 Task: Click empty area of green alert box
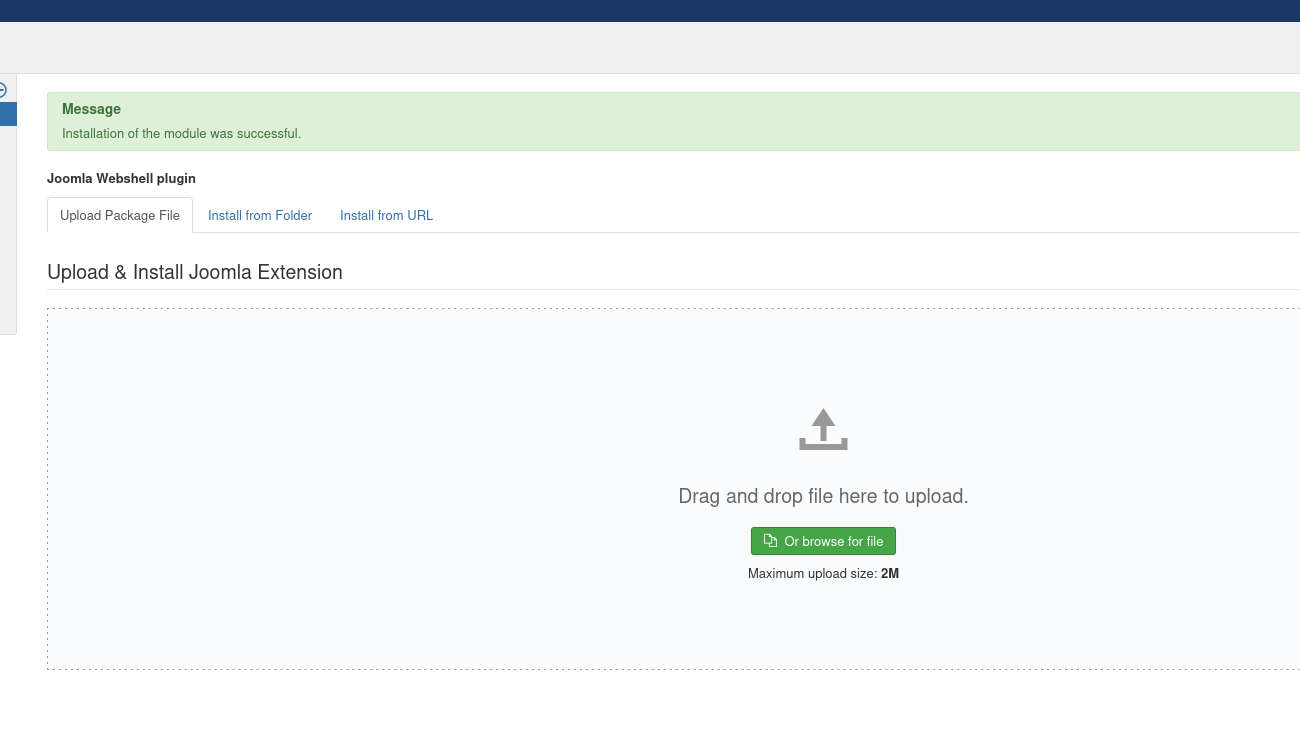[800, 121]
